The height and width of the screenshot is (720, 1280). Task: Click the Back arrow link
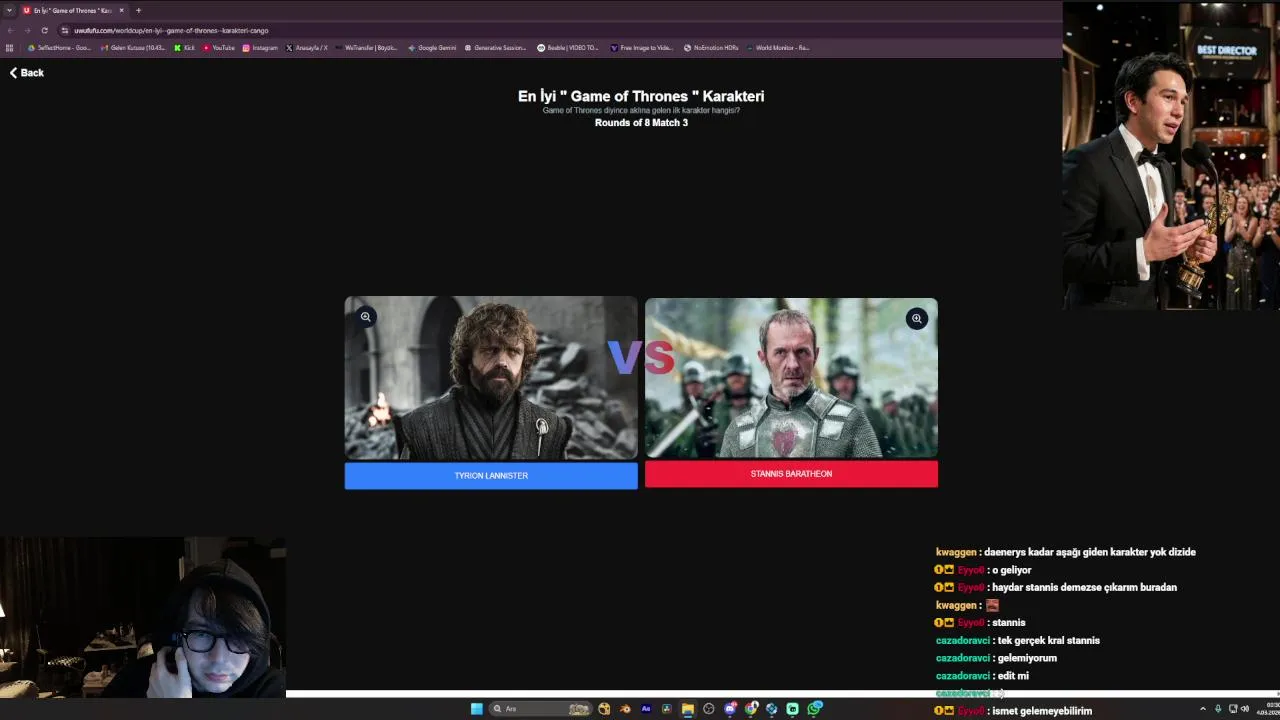(x=27, y=73)
